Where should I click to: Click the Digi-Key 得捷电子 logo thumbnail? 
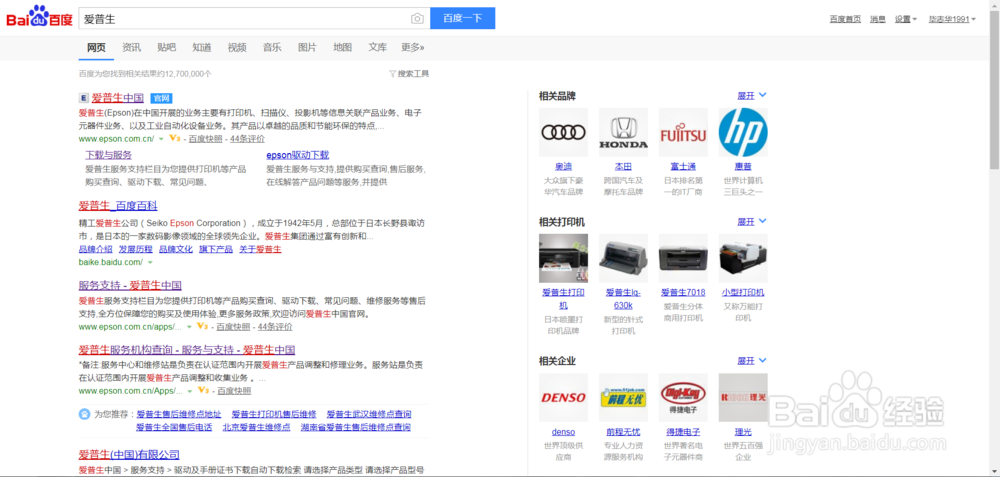[683, 397]
